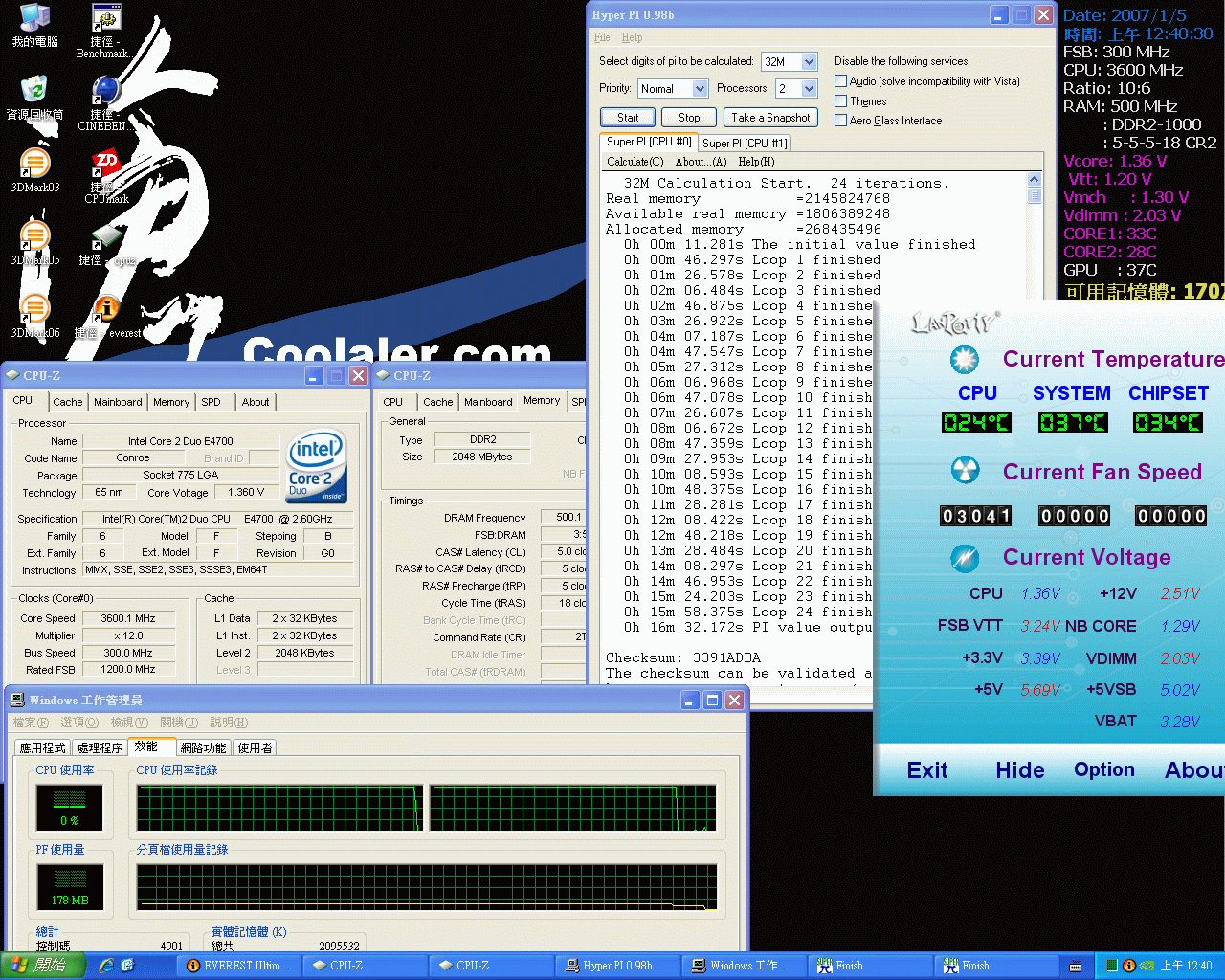This screenshot has width=1225, height=980.
Task: Open the Help menu in Hyper PI menu bar
Action: [x=632, y=37]
